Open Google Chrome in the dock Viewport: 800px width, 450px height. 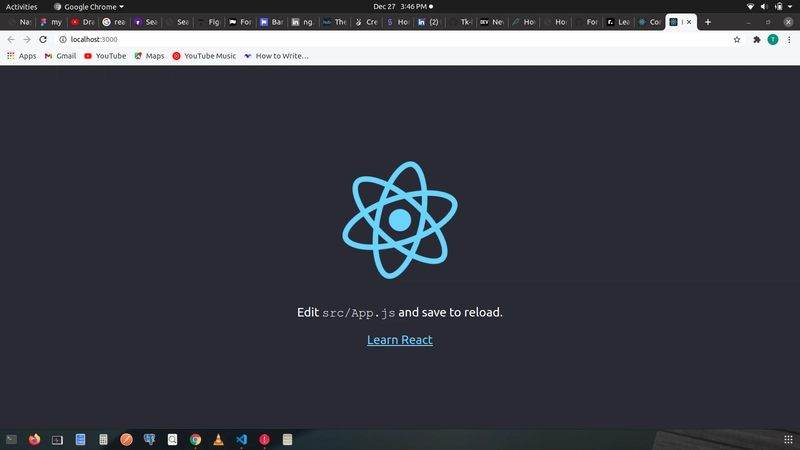tap(195, 439)
